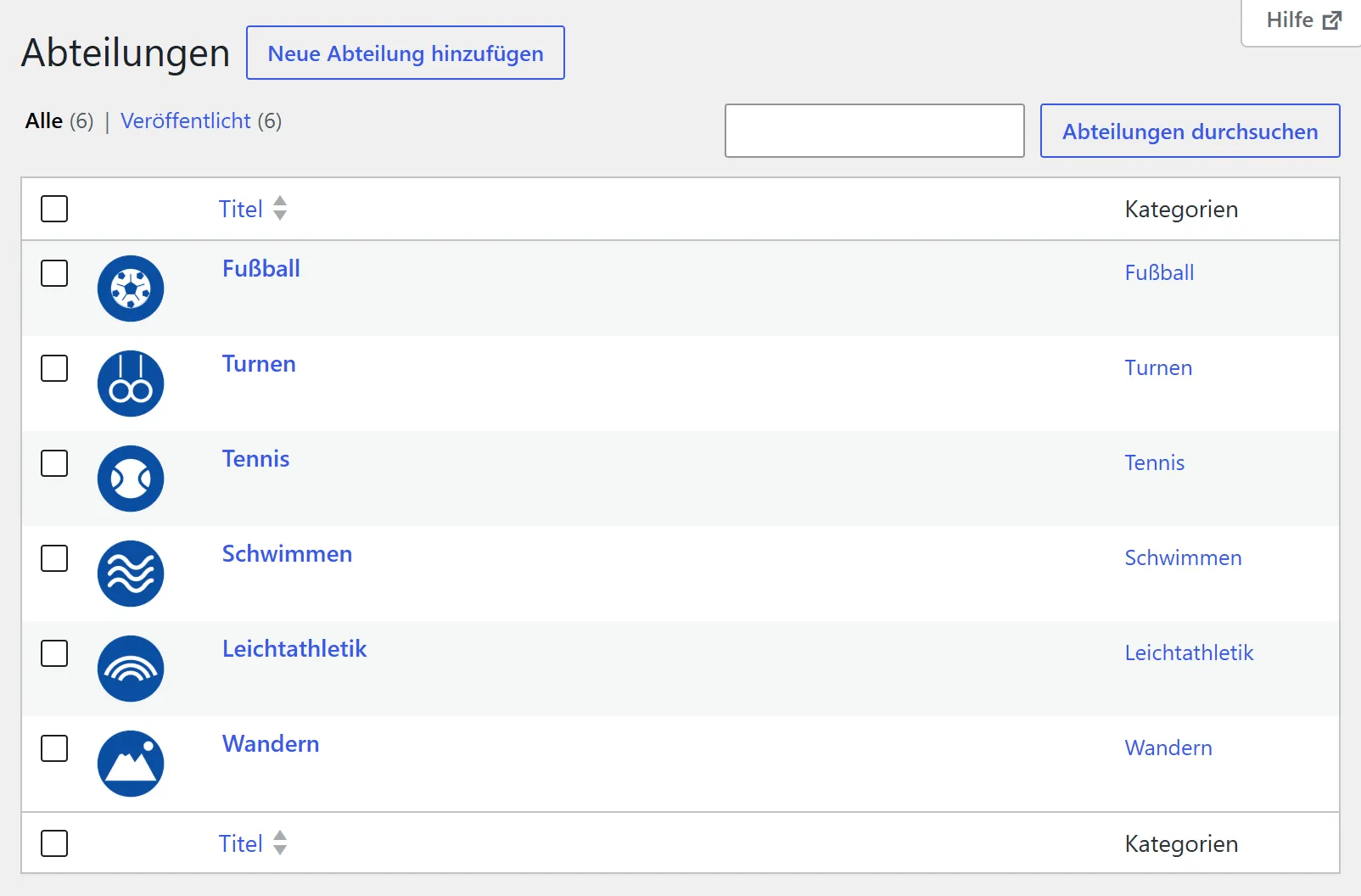The height and width of the screenshot is (896, 1361).
Task: Tick the Turnen row checkbox
Action: (x=54, y=368)
